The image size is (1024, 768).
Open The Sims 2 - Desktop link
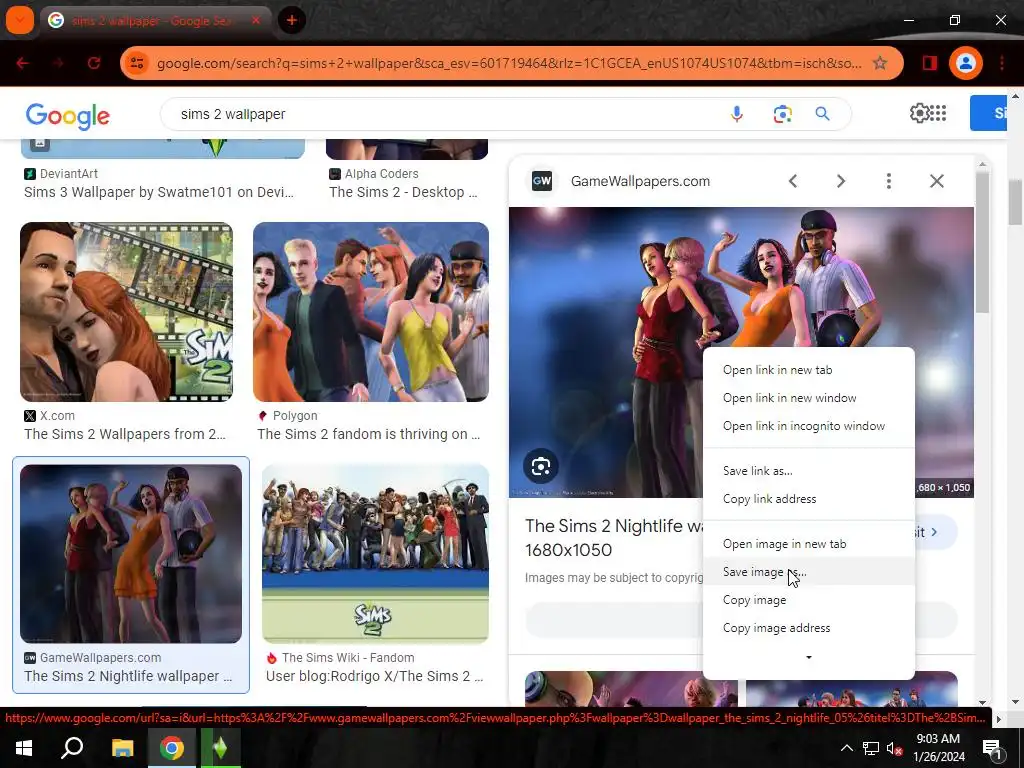click(x=404, y=192)
